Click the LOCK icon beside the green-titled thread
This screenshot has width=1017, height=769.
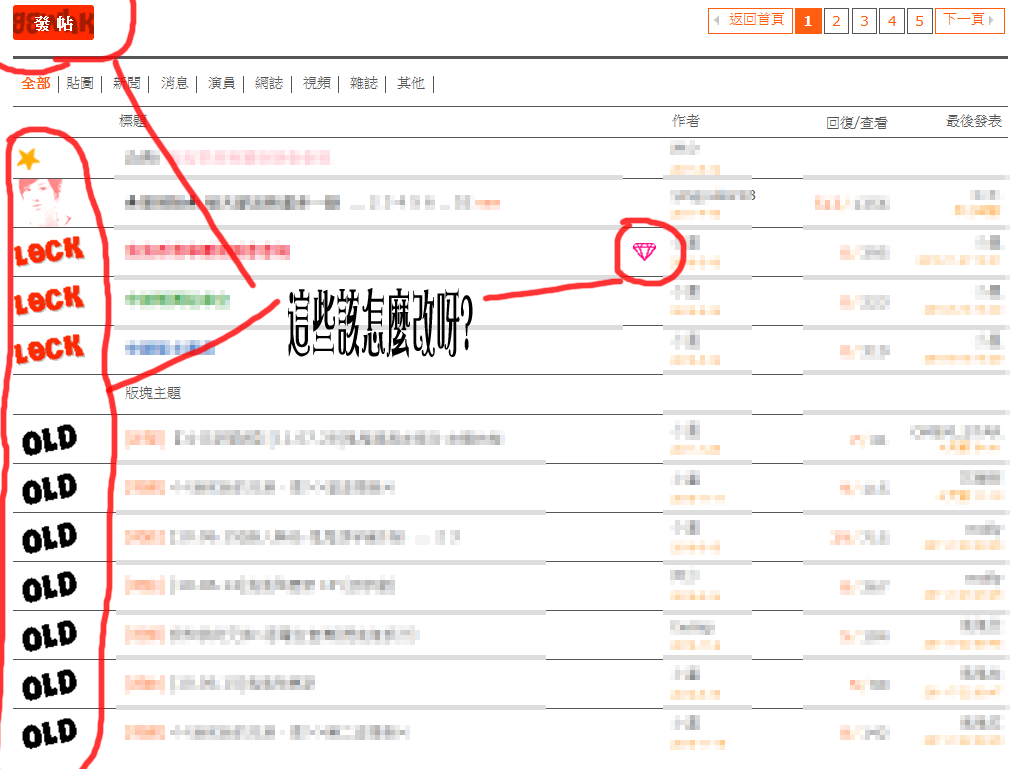49,299
